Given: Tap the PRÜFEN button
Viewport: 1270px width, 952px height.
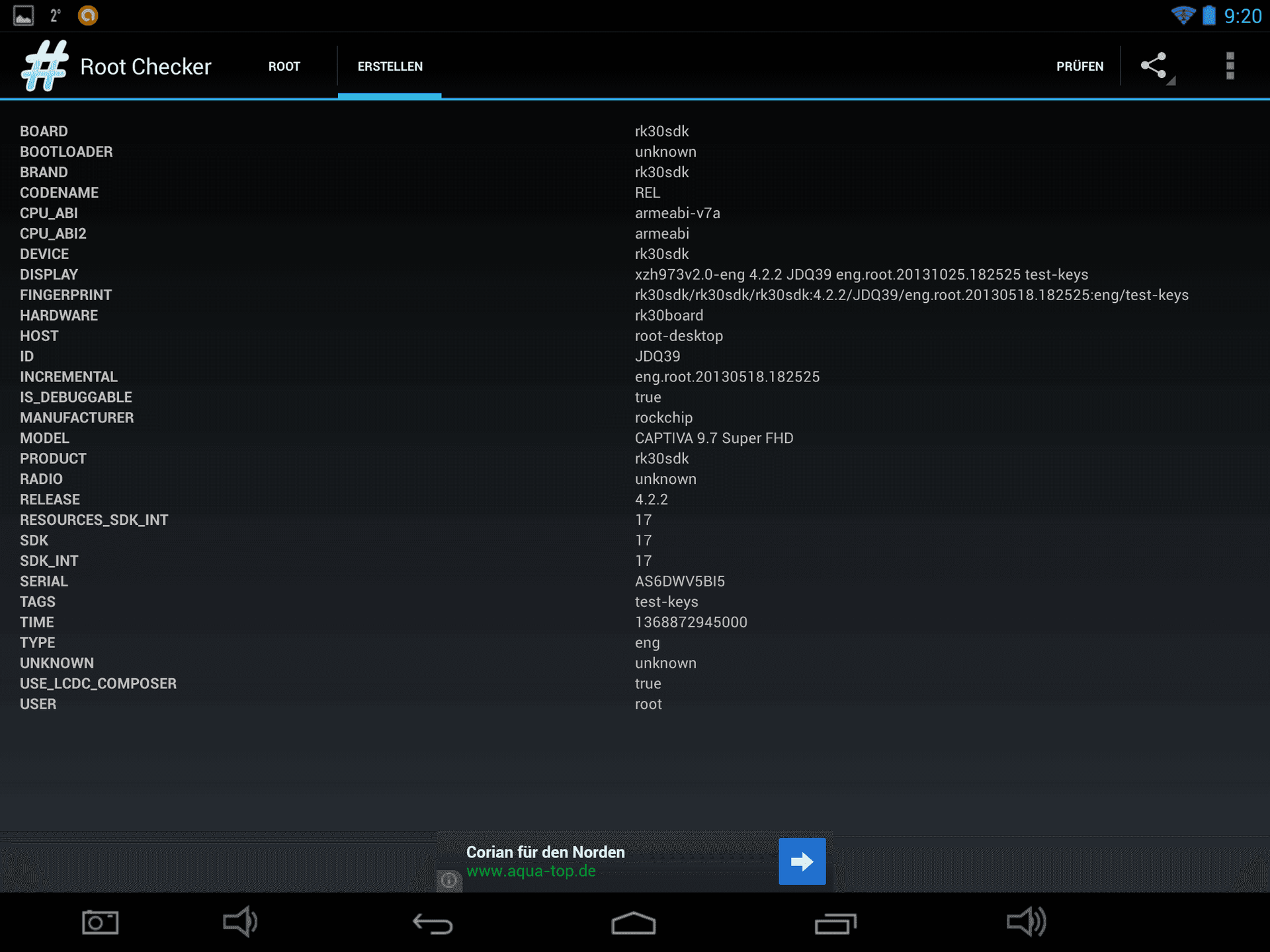Looking at the screenshot, I should click(1079, 66).
